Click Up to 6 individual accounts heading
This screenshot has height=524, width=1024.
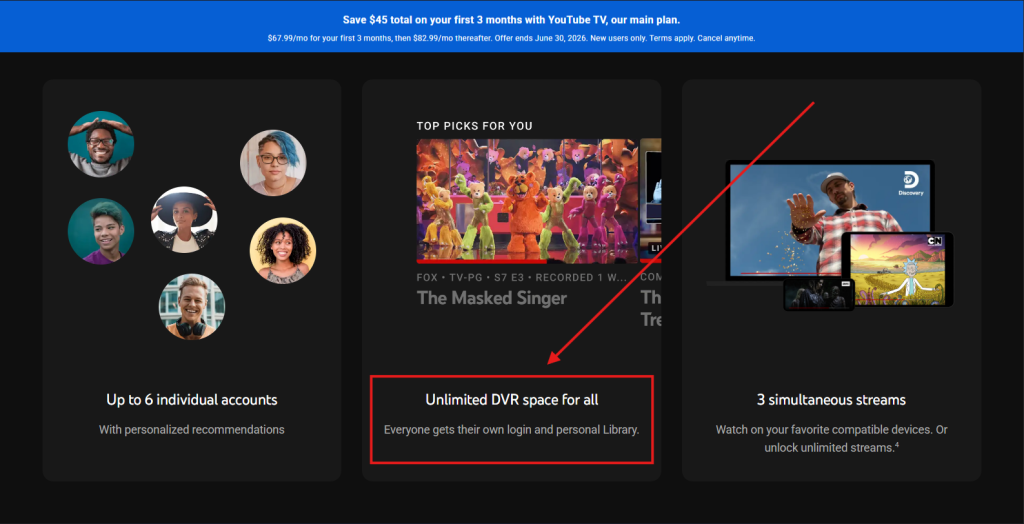(x=192, y=399)
